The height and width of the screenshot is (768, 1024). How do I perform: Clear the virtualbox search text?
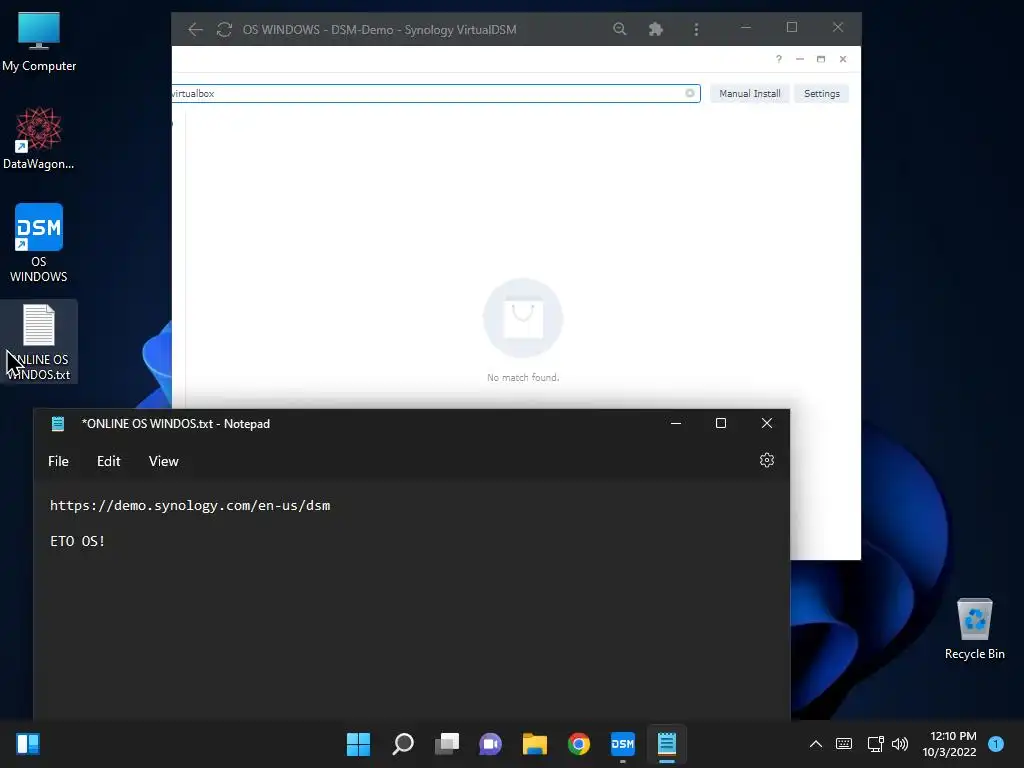pos(690,93)
